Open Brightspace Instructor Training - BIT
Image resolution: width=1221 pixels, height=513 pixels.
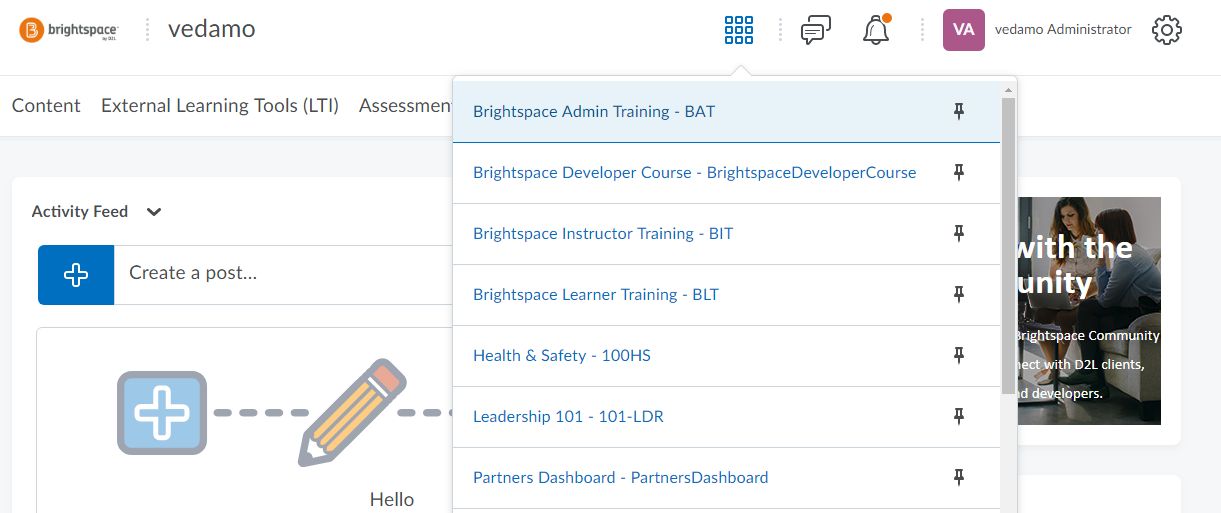[x=603, y=234]
